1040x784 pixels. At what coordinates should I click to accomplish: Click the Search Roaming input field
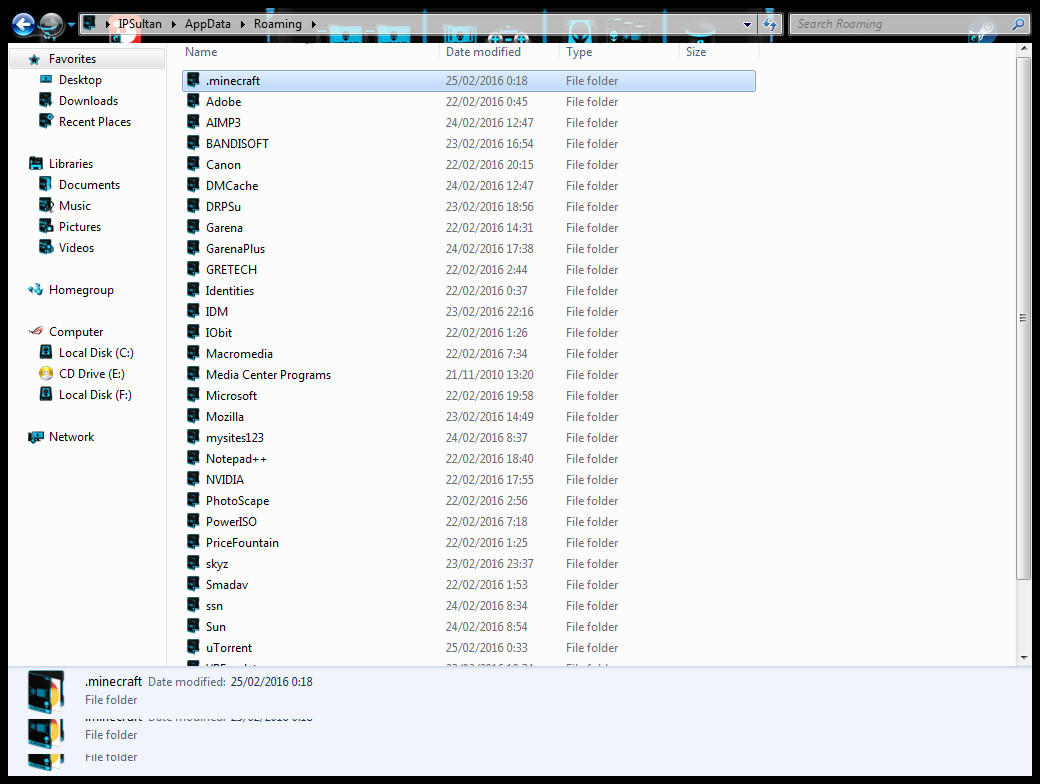[899, 24]
